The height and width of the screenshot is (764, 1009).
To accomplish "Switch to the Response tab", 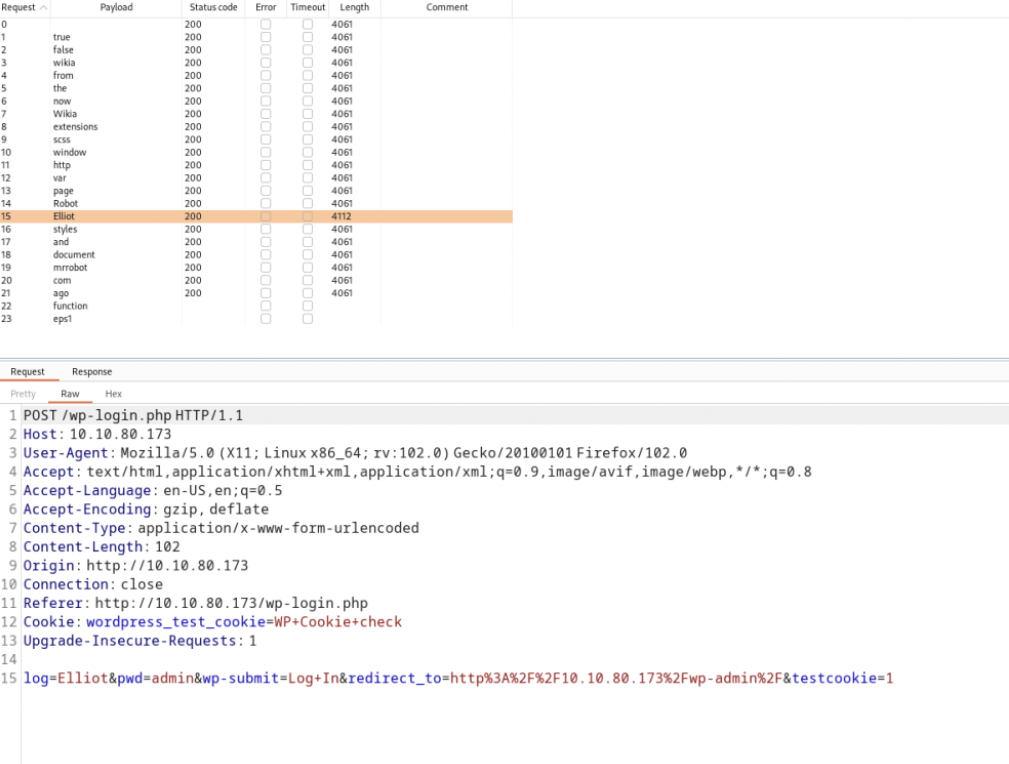I will 92,372.
